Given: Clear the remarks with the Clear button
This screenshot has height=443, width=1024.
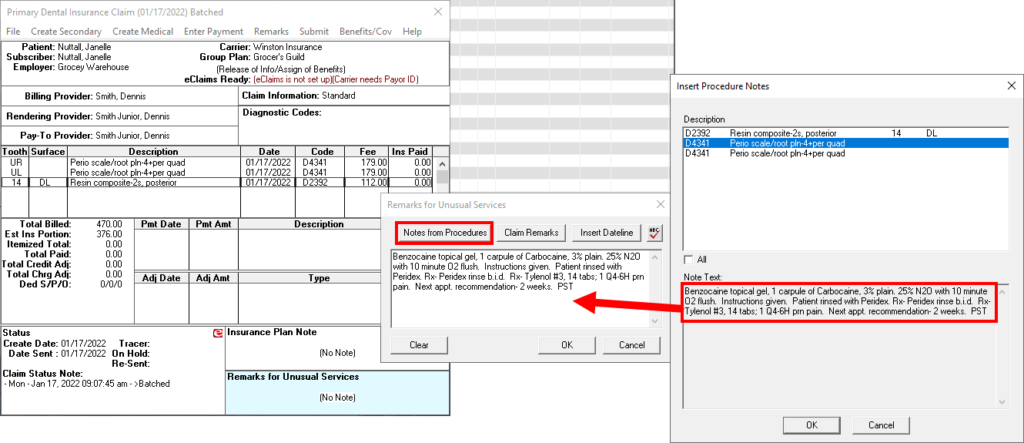Looking at the screenshot, I should coord(419,345).
